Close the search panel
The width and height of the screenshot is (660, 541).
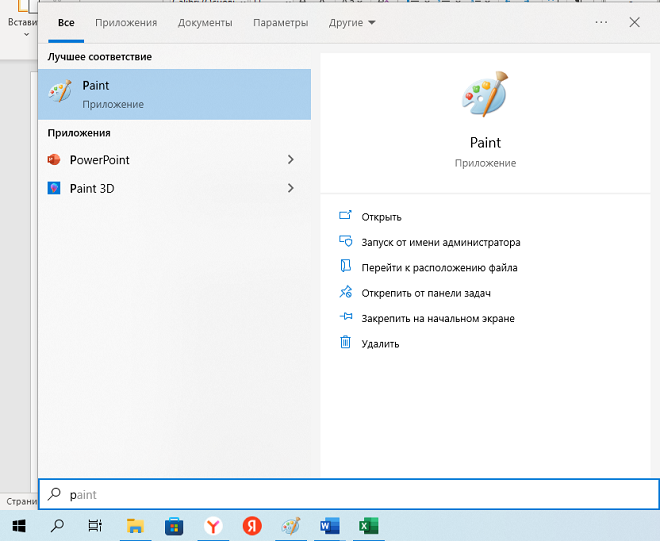[x=634, y=22]
